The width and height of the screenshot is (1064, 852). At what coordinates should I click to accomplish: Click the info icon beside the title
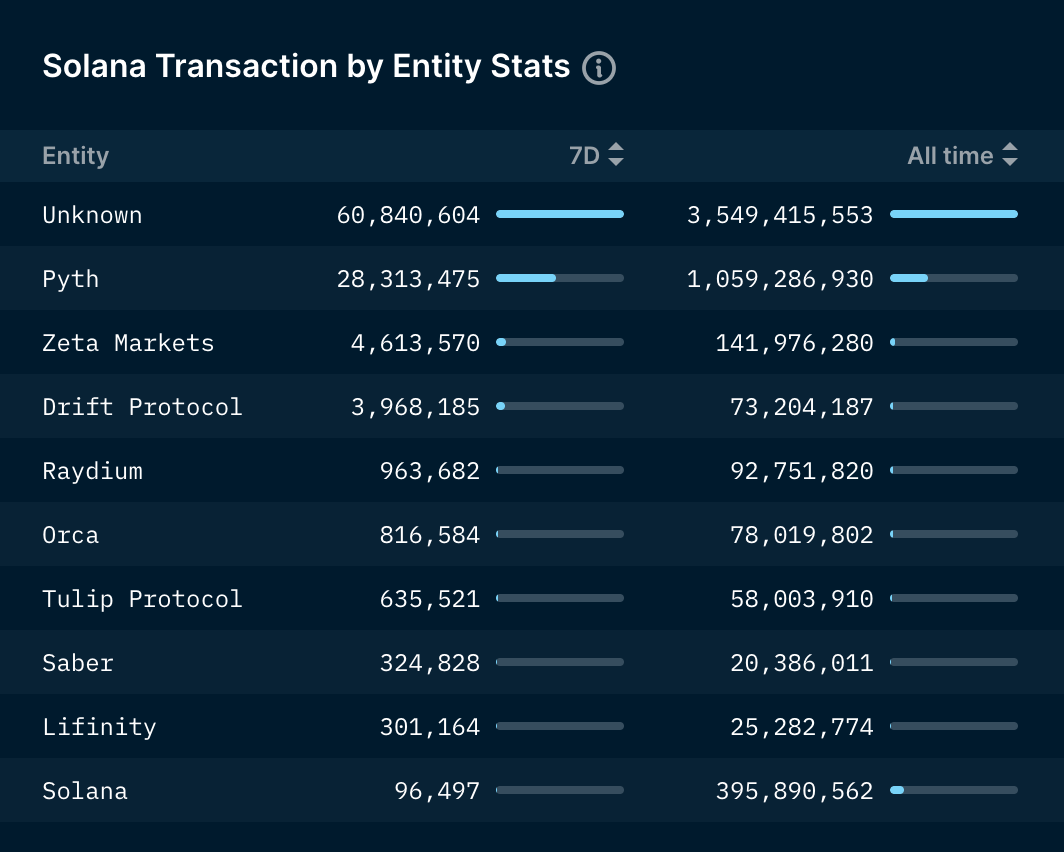tap(598, 68)
